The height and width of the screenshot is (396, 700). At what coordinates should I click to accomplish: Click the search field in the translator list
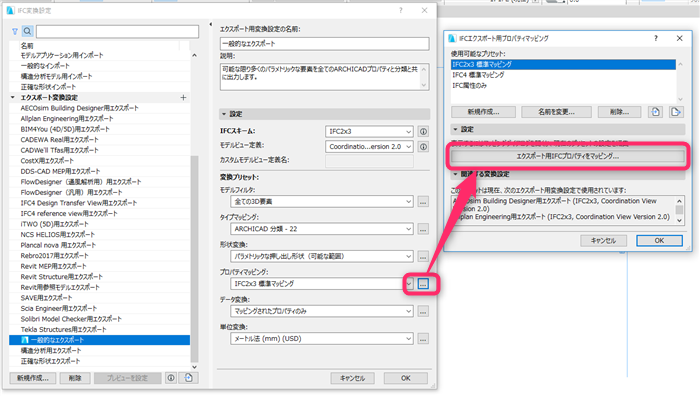point(117,31)
